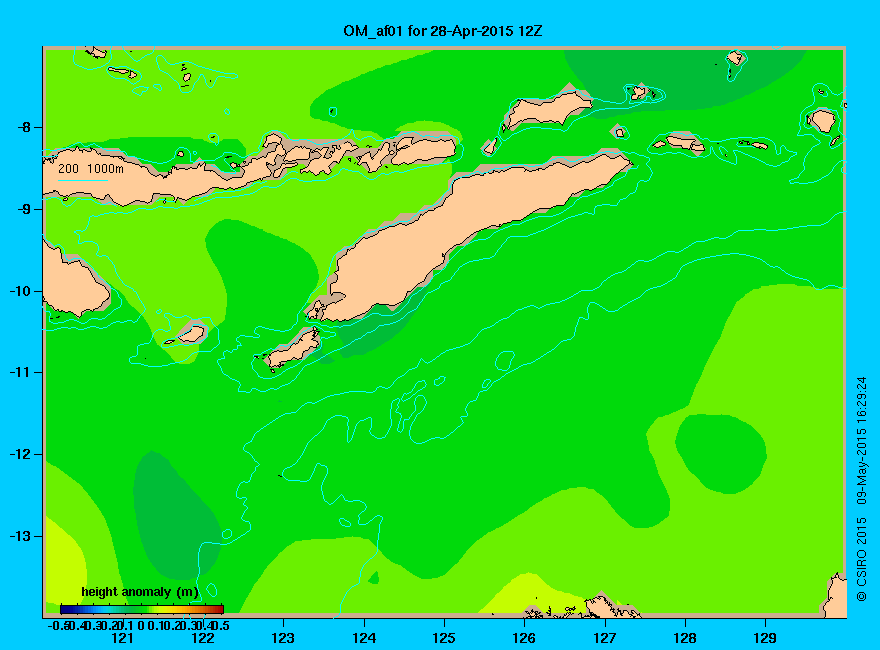The image size is (880, 650).
Task: Click longitude label 129
Action: (x=765, y=638)
